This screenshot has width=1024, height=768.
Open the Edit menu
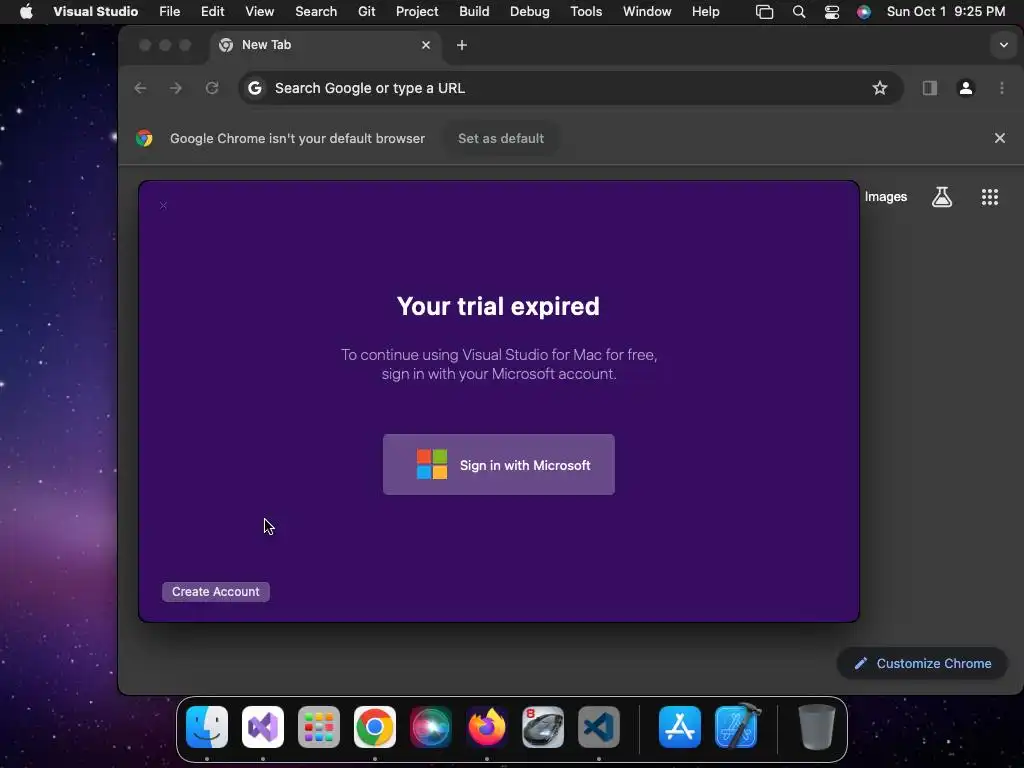(x=212, y=12)
